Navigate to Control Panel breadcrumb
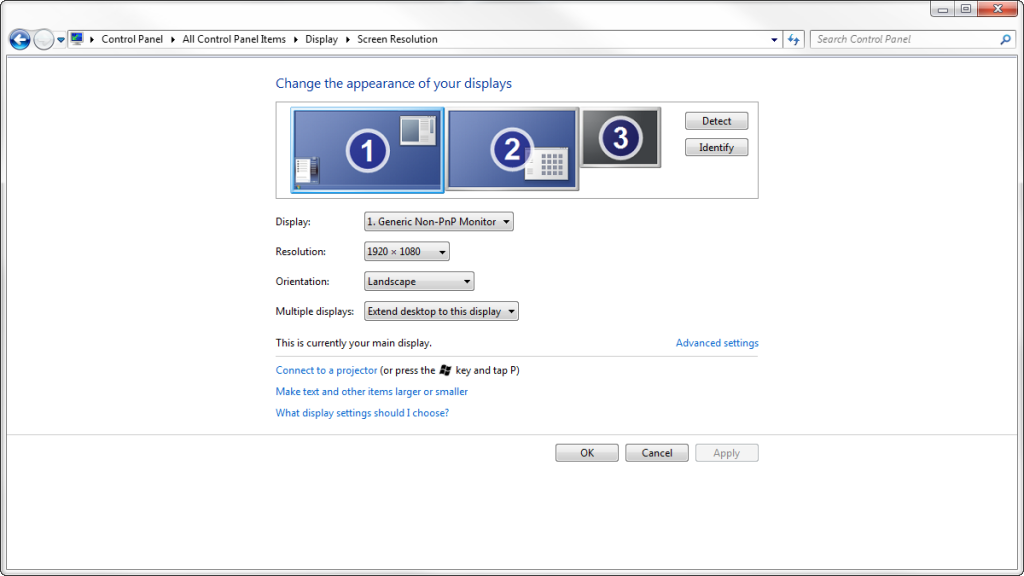The image size is (1024, 576). 132,39
